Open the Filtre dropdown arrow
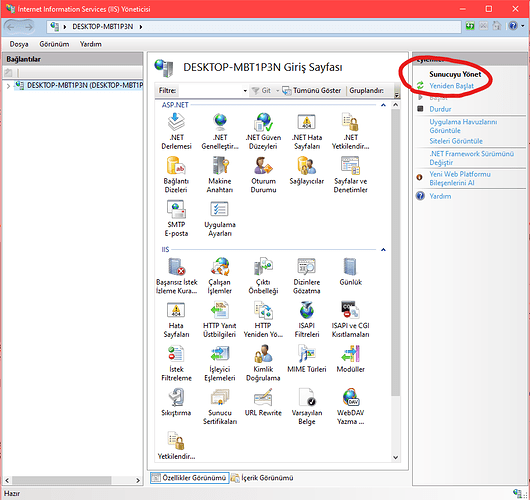The image size is (530, 500). pos(245,91)
